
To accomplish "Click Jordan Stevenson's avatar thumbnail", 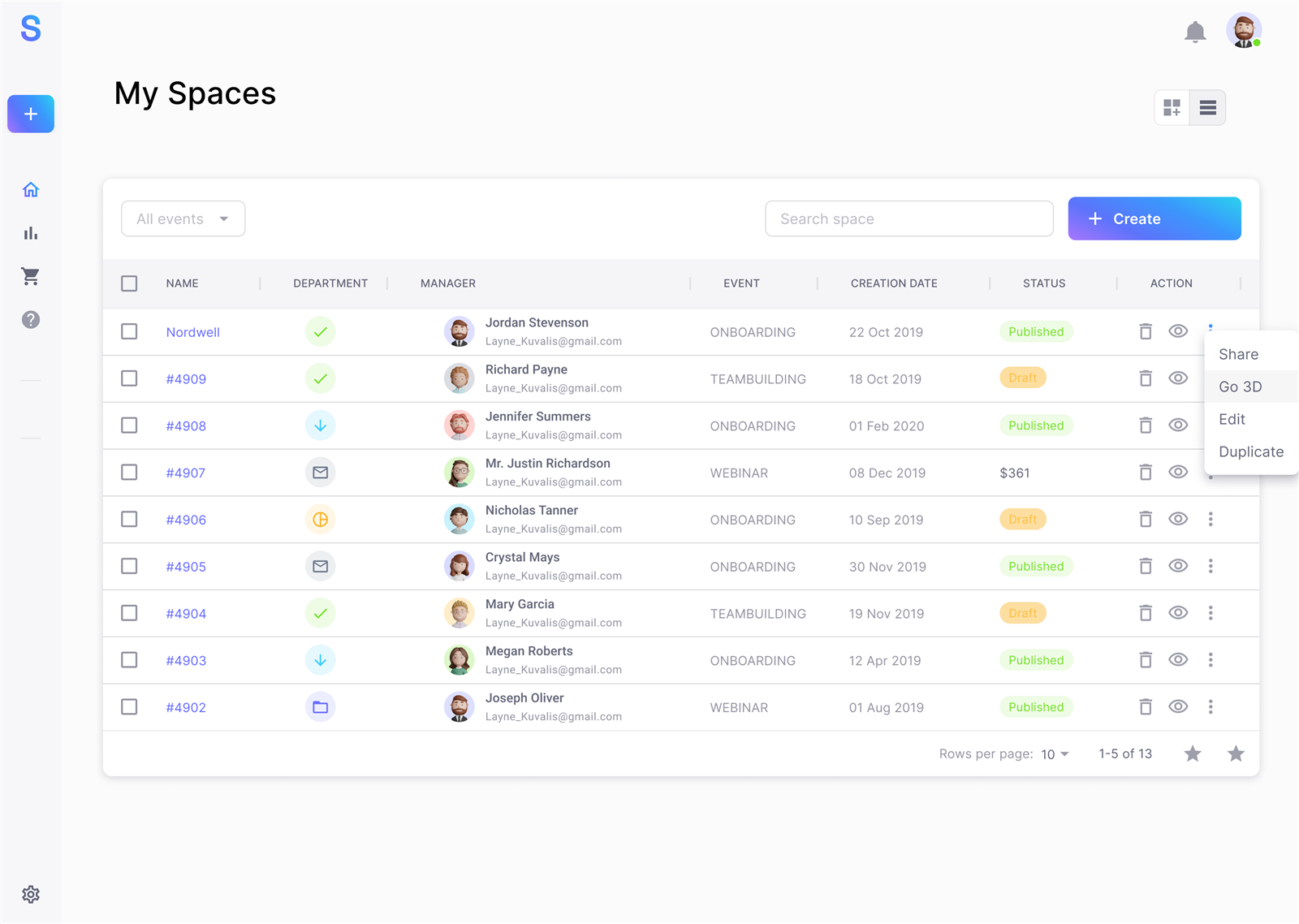I will (460, 331).
